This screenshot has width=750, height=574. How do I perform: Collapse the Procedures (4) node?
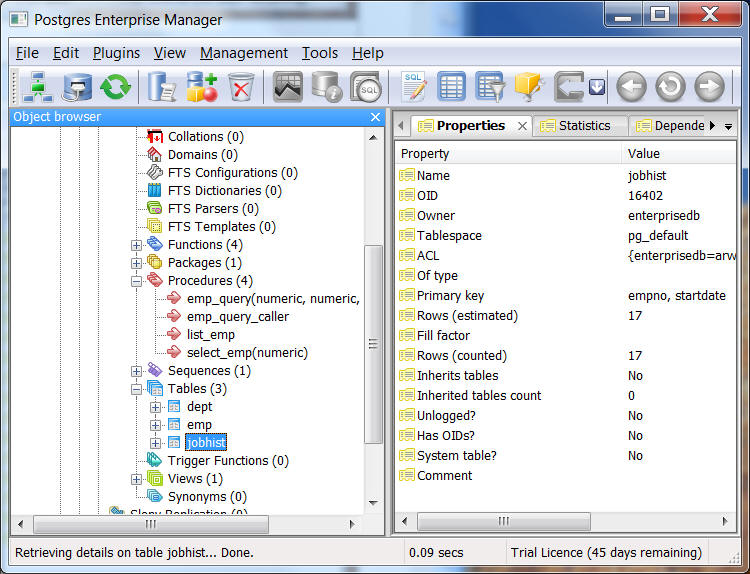click(x=136, y=281)
